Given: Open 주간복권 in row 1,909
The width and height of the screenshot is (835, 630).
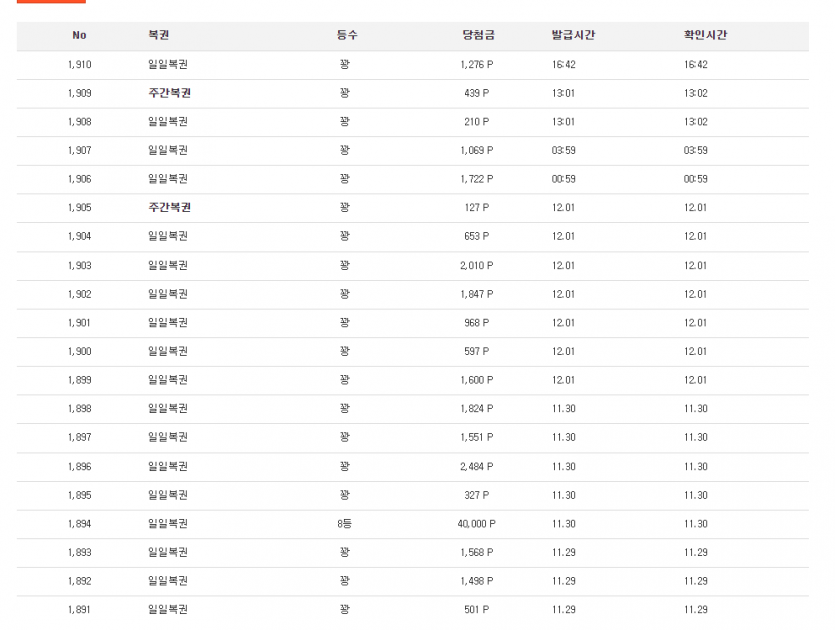Looking at the screenshot, I should [169, 93].
